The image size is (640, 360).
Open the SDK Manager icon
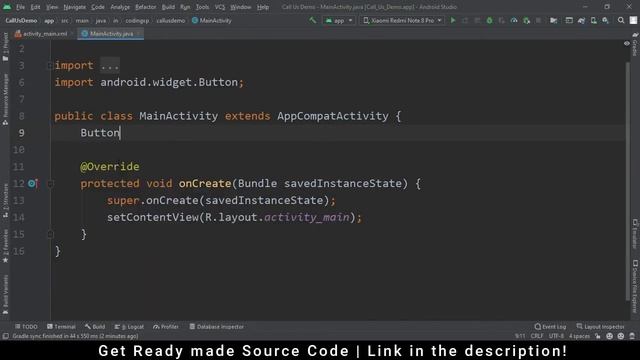tap(606, 20)
